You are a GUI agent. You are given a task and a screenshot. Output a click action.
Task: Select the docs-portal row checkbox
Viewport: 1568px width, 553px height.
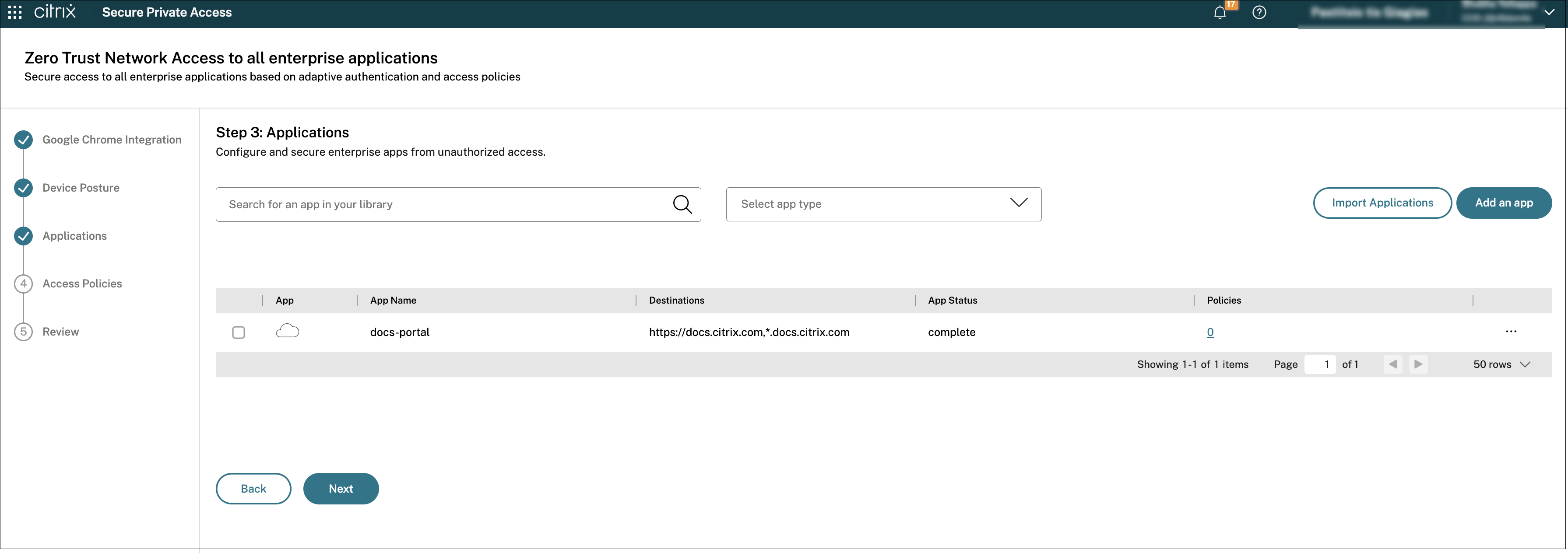239,332
